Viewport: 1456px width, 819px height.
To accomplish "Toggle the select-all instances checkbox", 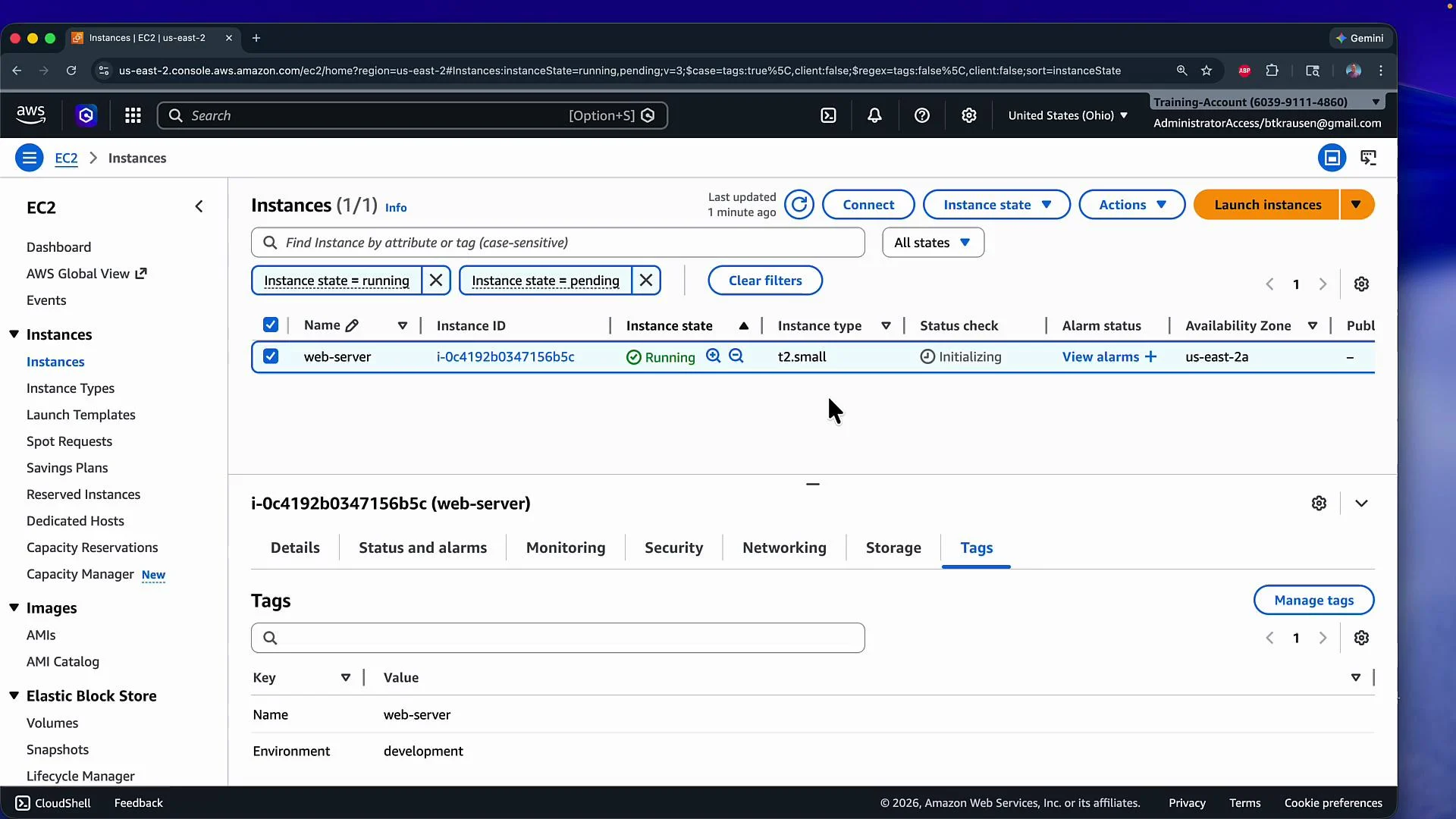I will (271, 325).
